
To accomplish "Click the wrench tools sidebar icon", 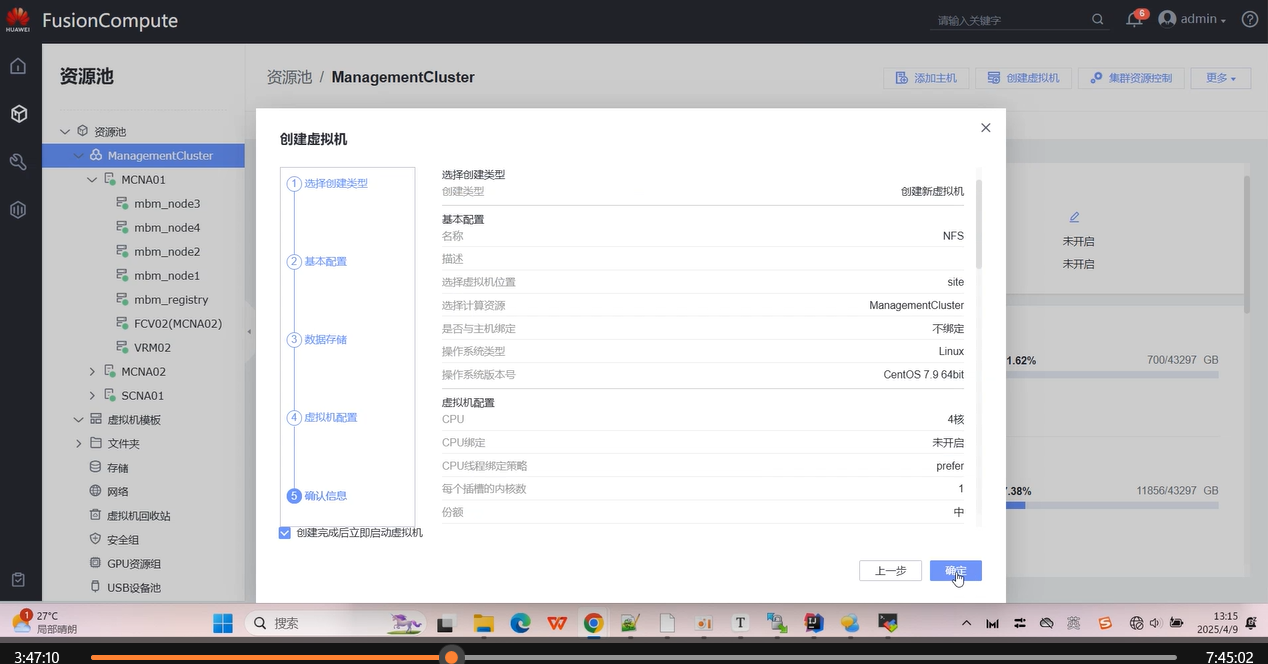I will click(x=18, y=162).
